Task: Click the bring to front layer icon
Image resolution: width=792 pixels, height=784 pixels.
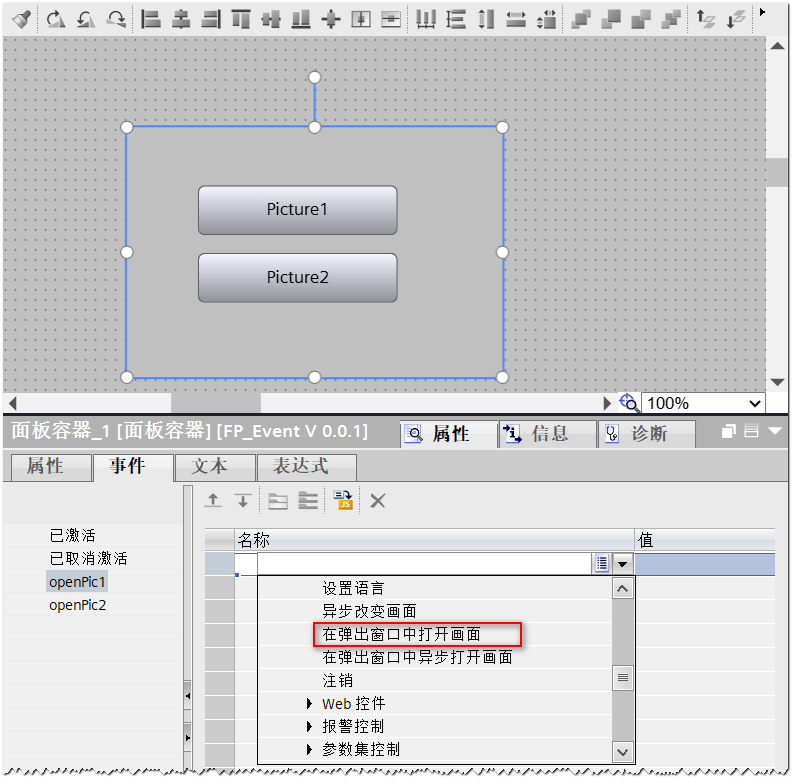Action: coord(582,18)
